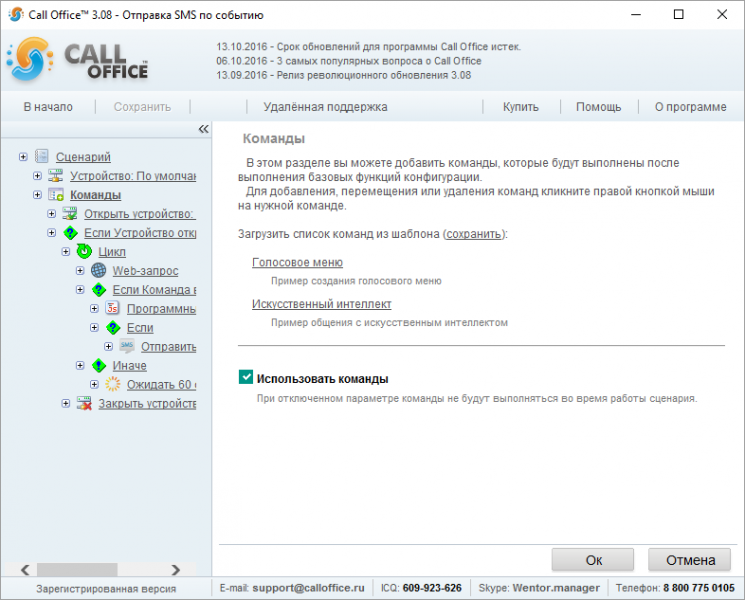Select the Иначе tree item
This screenshot has width=745, height=600.
tap(129, 366)
